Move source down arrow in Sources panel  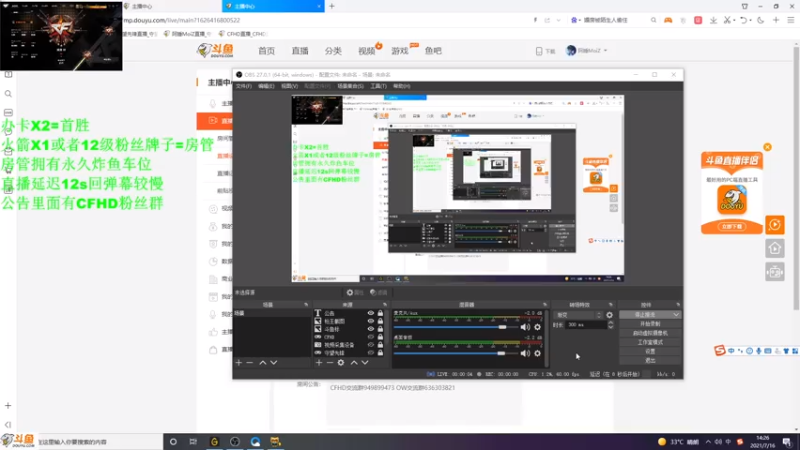(365, 362)
